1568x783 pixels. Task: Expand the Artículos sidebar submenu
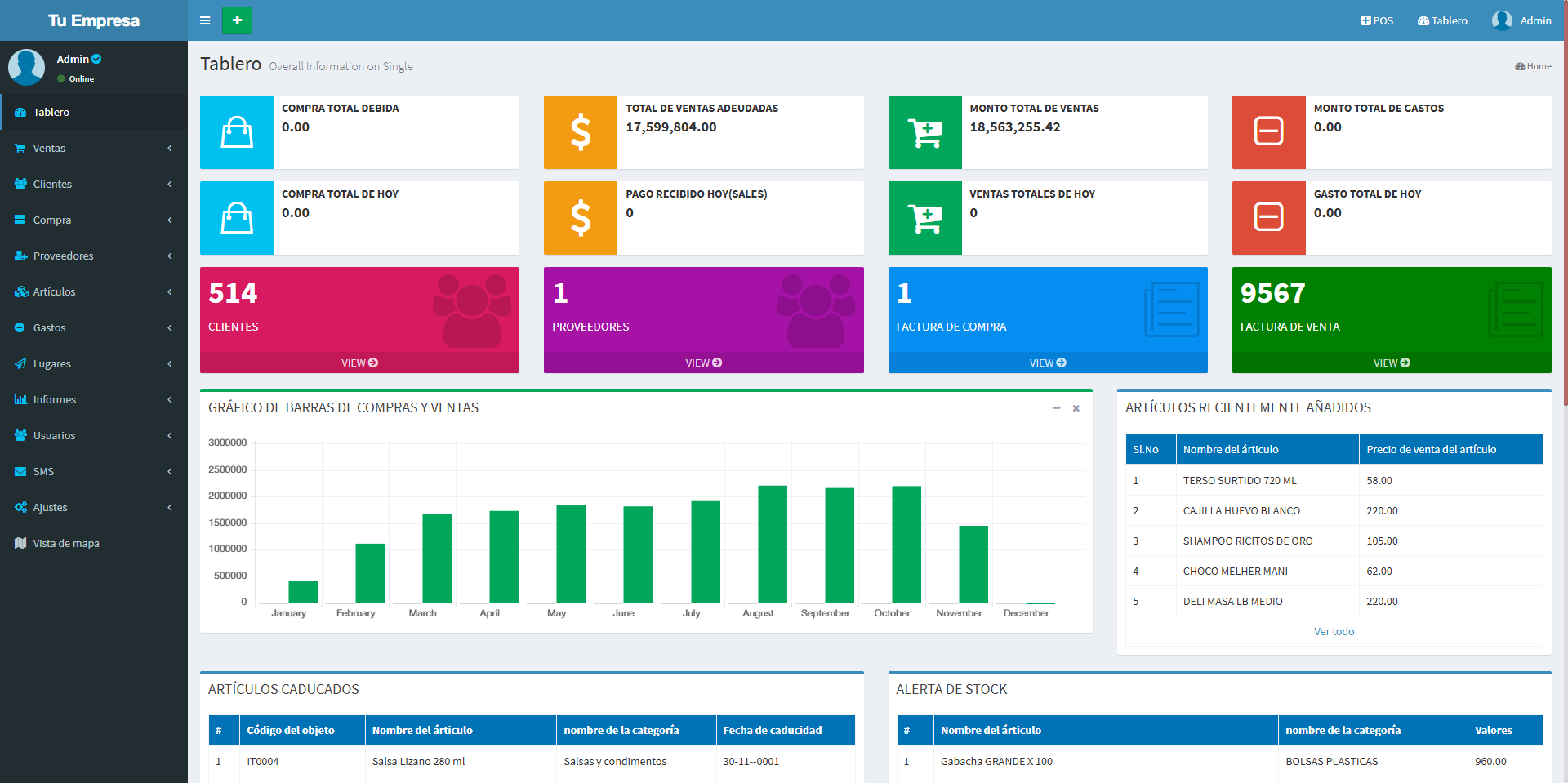click(x=54, y=291)
